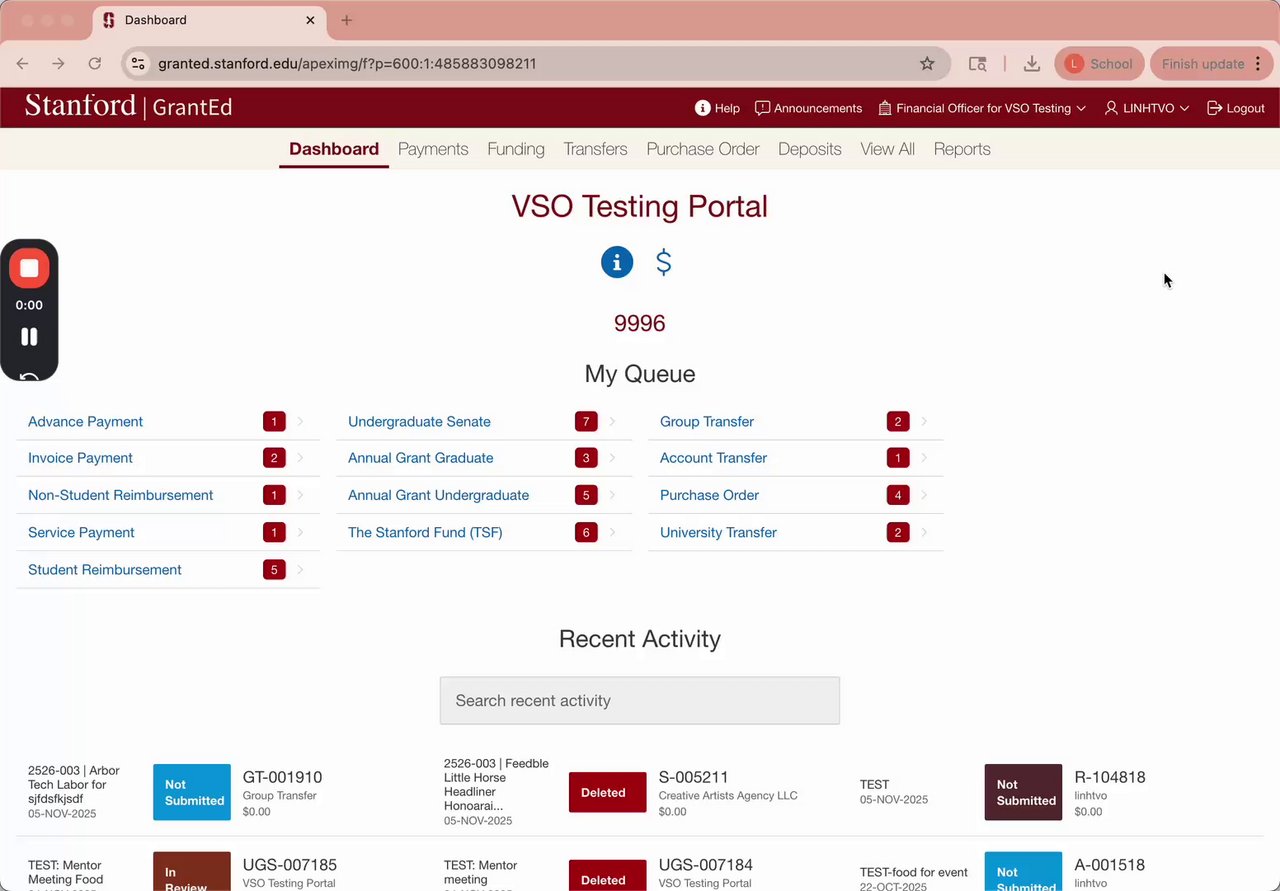1280x891 pixels.
Task: Click chevron beside The Stanford Fund
Action: point(612,532)
